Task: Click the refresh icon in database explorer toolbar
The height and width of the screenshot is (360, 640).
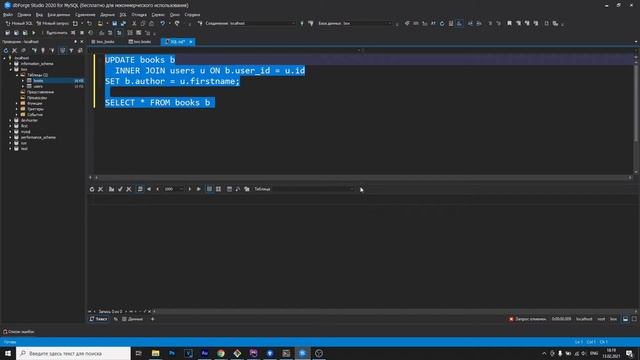Action: point(6,50)
